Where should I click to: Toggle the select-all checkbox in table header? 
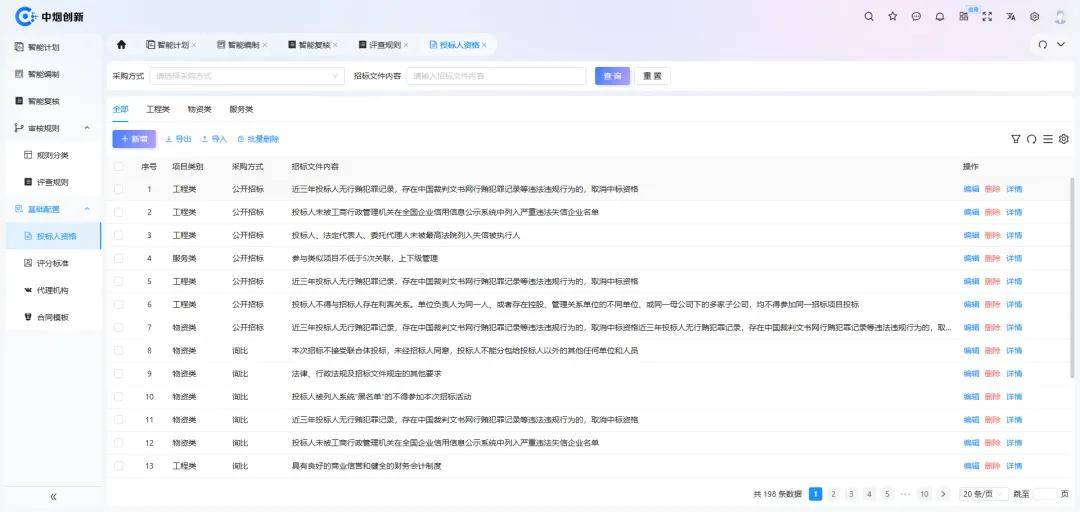point(119,167)
